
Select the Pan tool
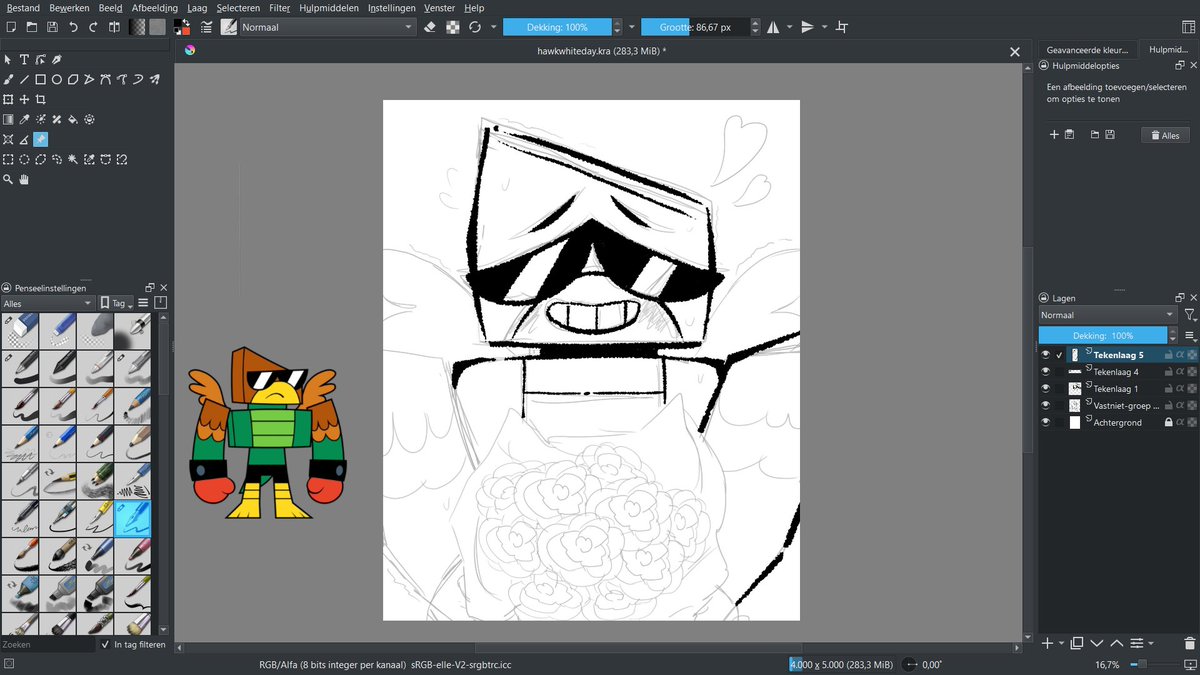[x=24, y=177]
